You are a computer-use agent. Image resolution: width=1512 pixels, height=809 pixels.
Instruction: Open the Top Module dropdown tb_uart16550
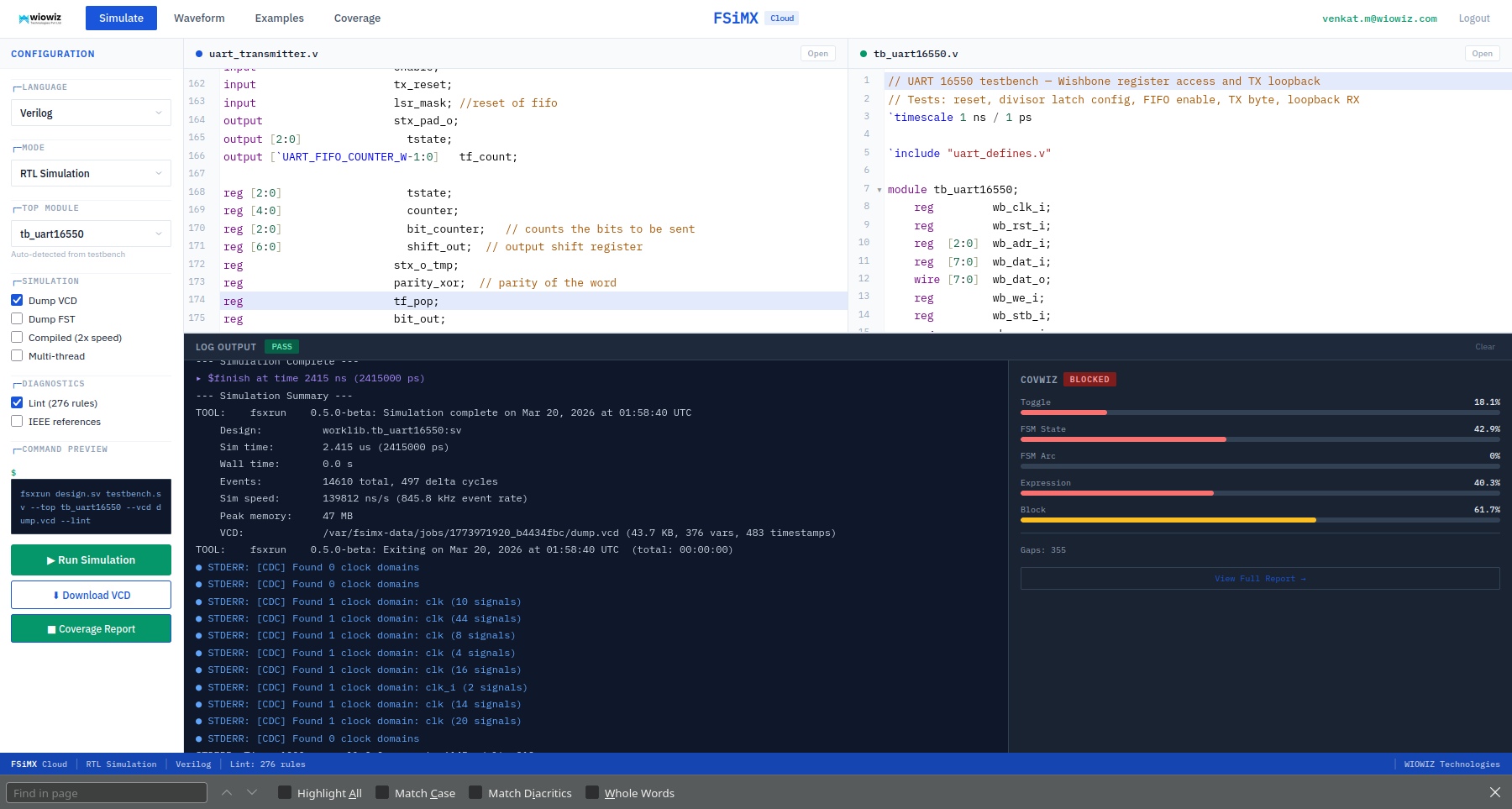pyautogui.click(x=91, y=234)
